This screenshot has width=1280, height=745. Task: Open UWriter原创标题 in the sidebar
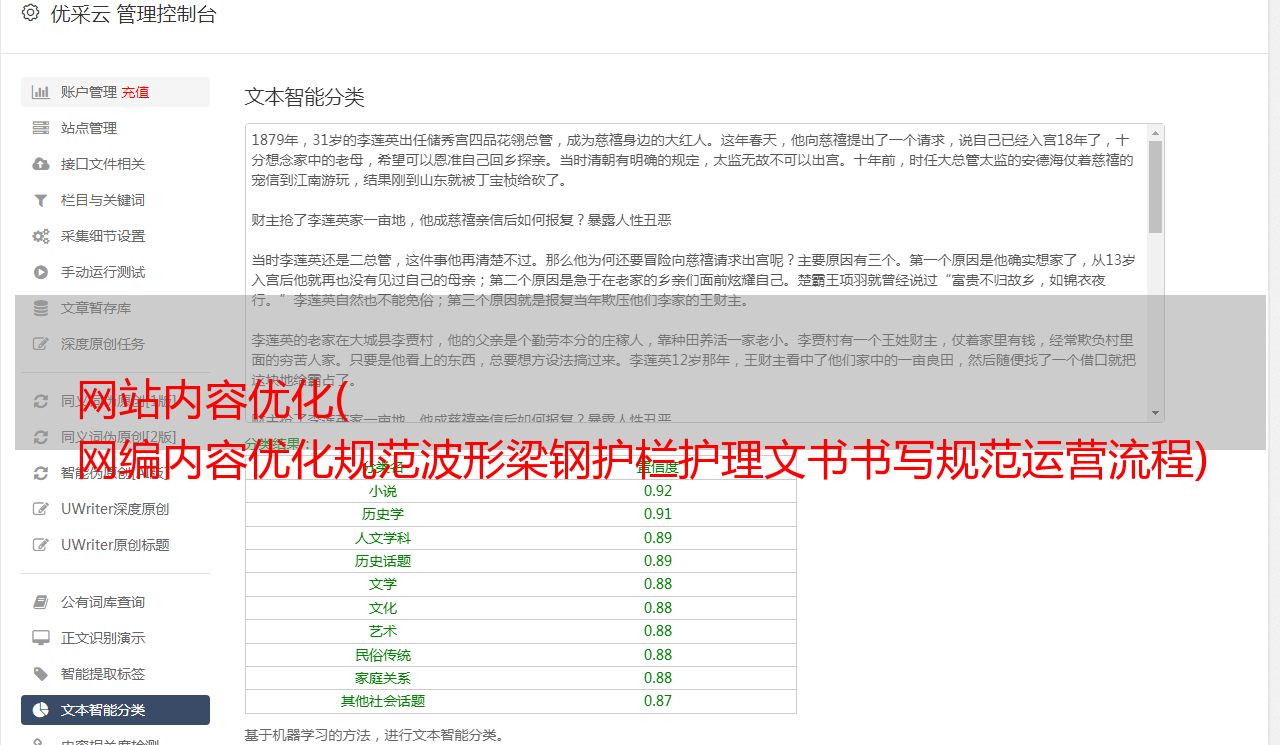[x=115, y=545]
